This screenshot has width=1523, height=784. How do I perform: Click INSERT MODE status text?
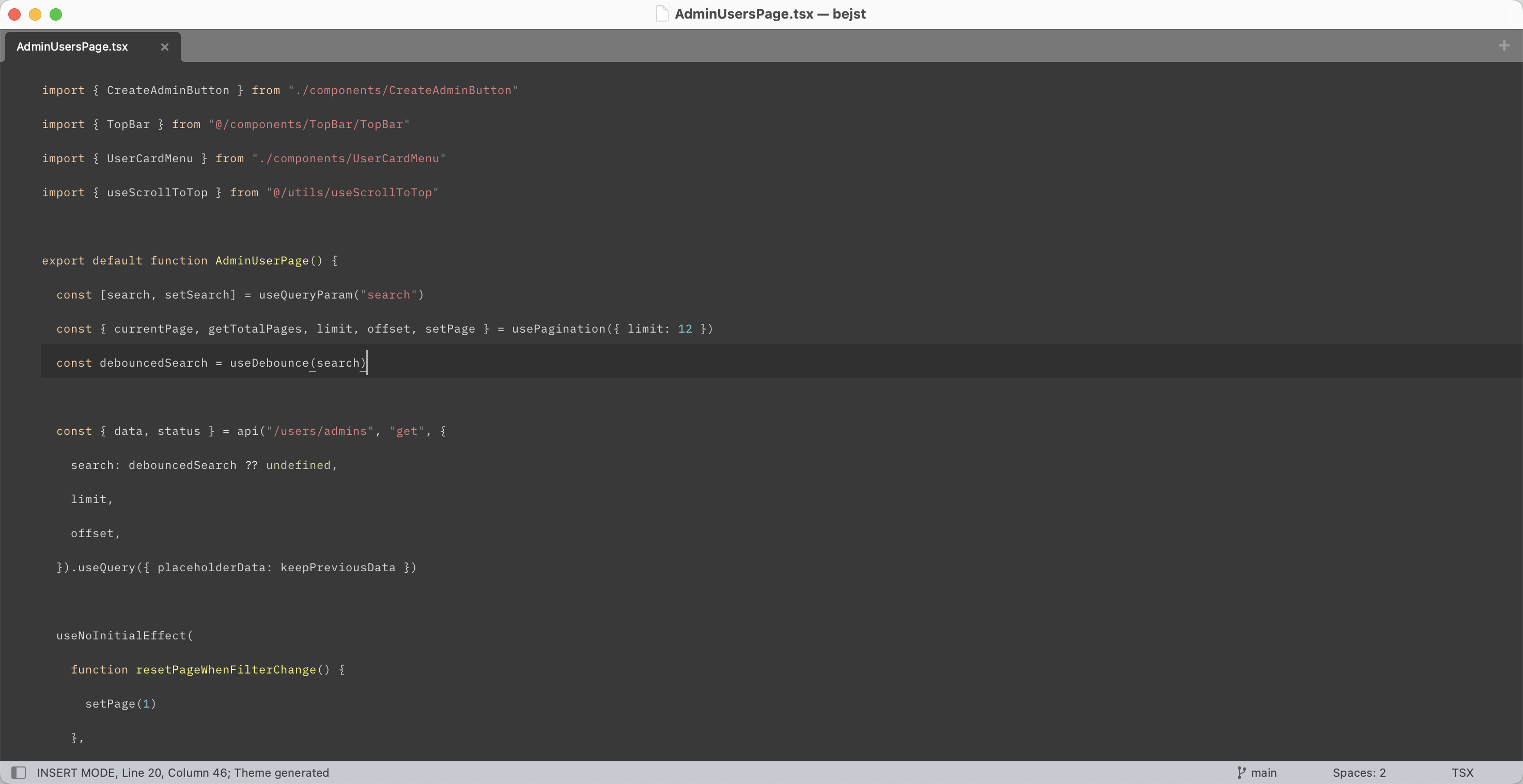tap(75, 772)
